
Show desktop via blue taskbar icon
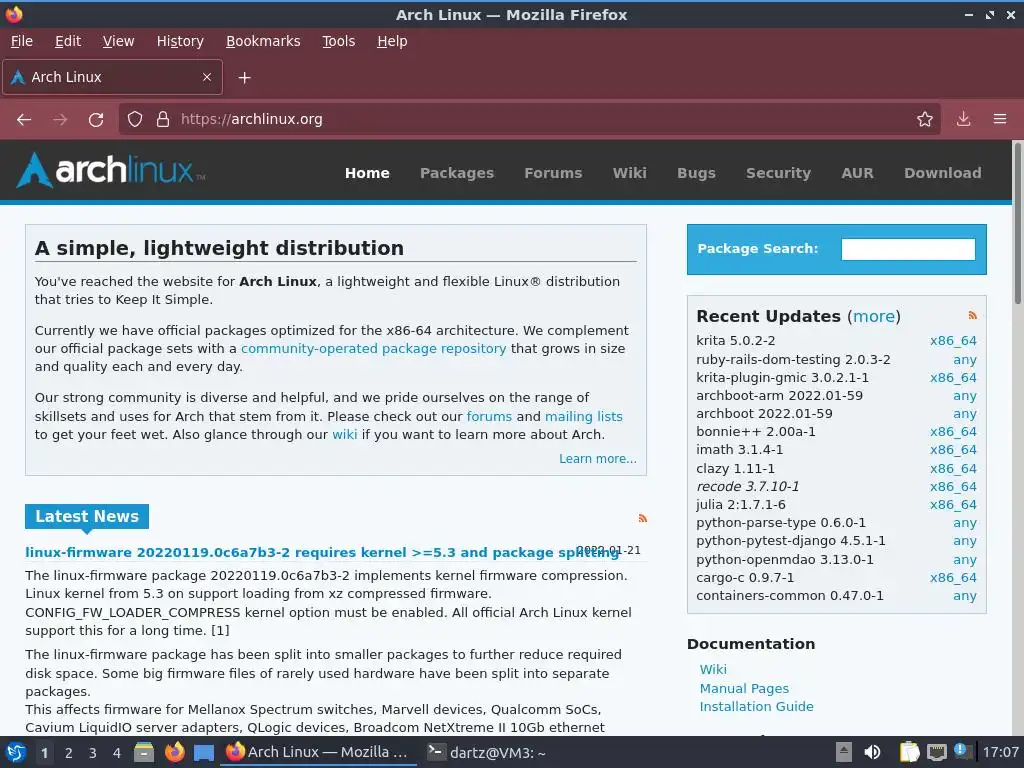coord(204,753)
